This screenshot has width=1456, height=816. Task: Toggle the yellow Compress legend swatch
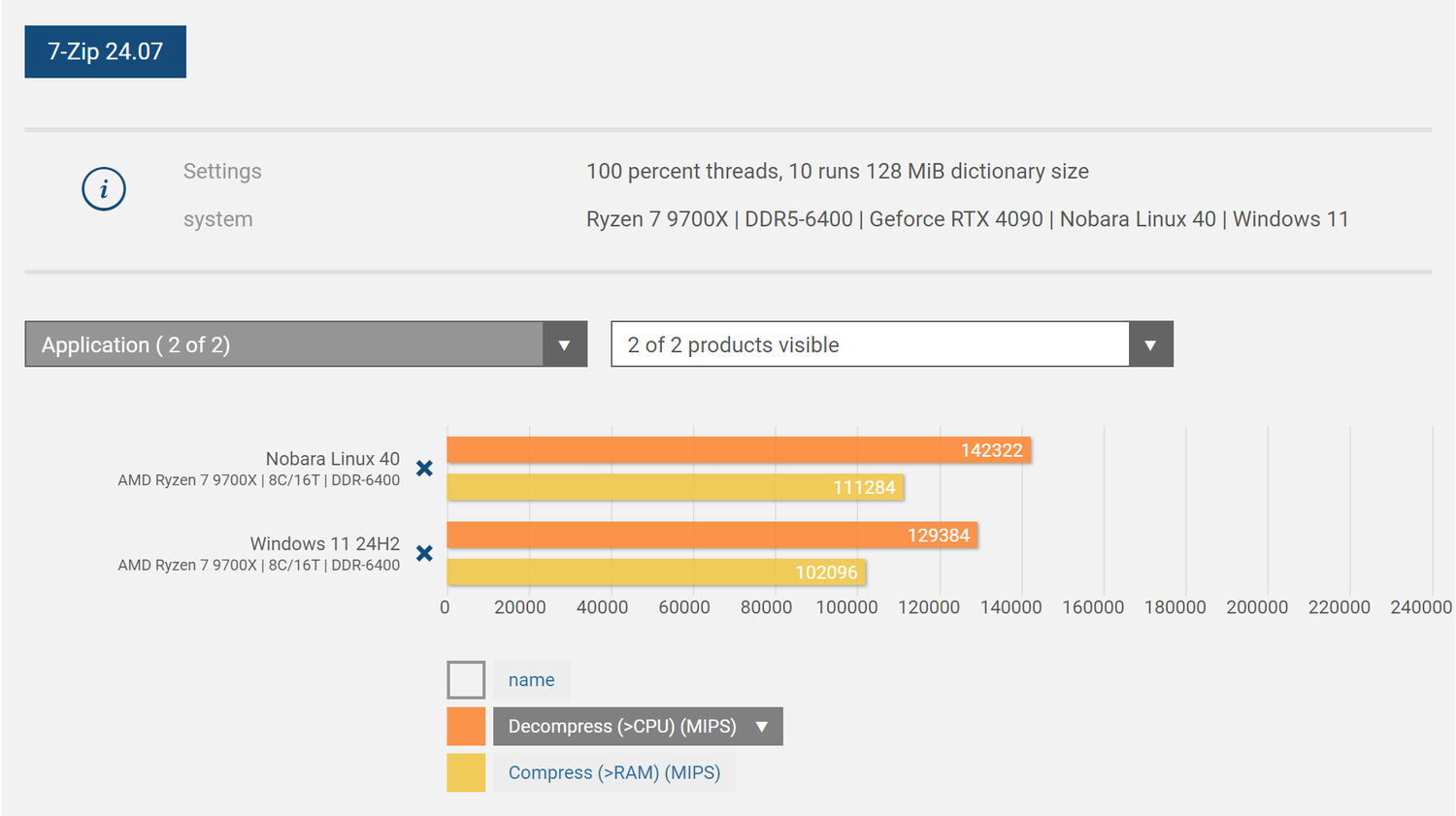(x=466, y=773)
